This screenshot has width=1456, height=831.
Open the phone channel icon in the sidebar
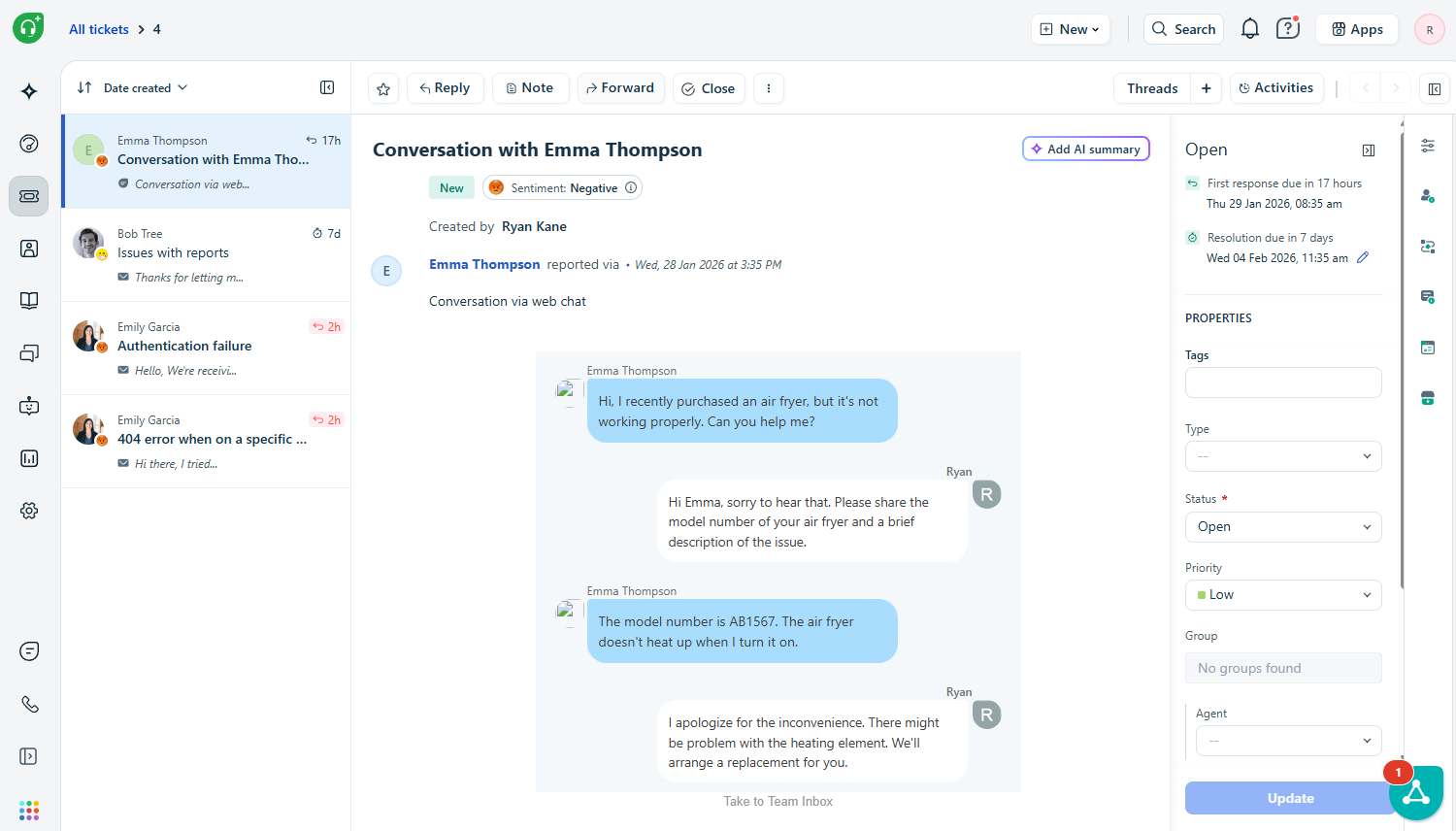click(28, 704)
